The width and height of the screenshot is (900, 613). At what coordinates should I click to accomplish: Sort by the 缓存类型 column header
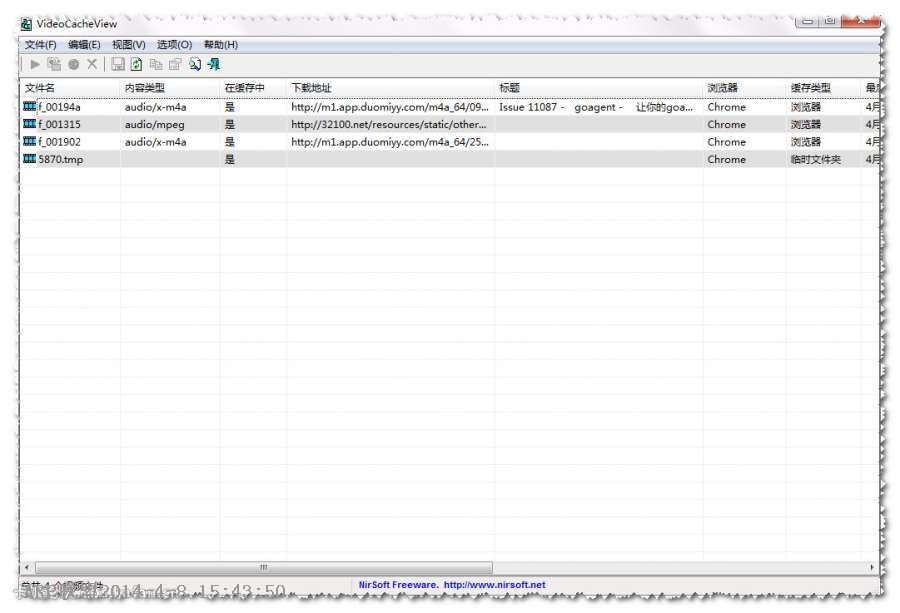[824, 88]
